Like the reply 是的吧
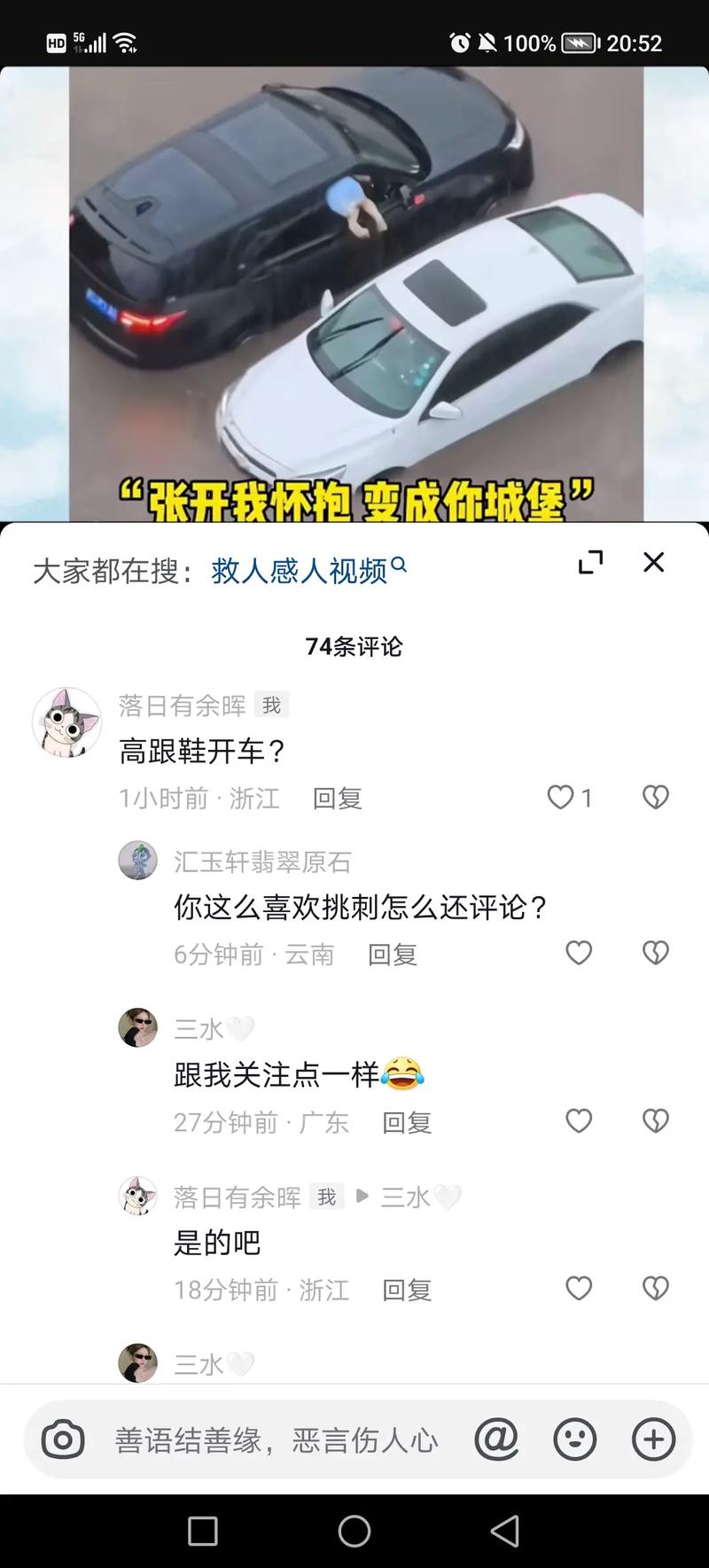 tap(579, 1288)
